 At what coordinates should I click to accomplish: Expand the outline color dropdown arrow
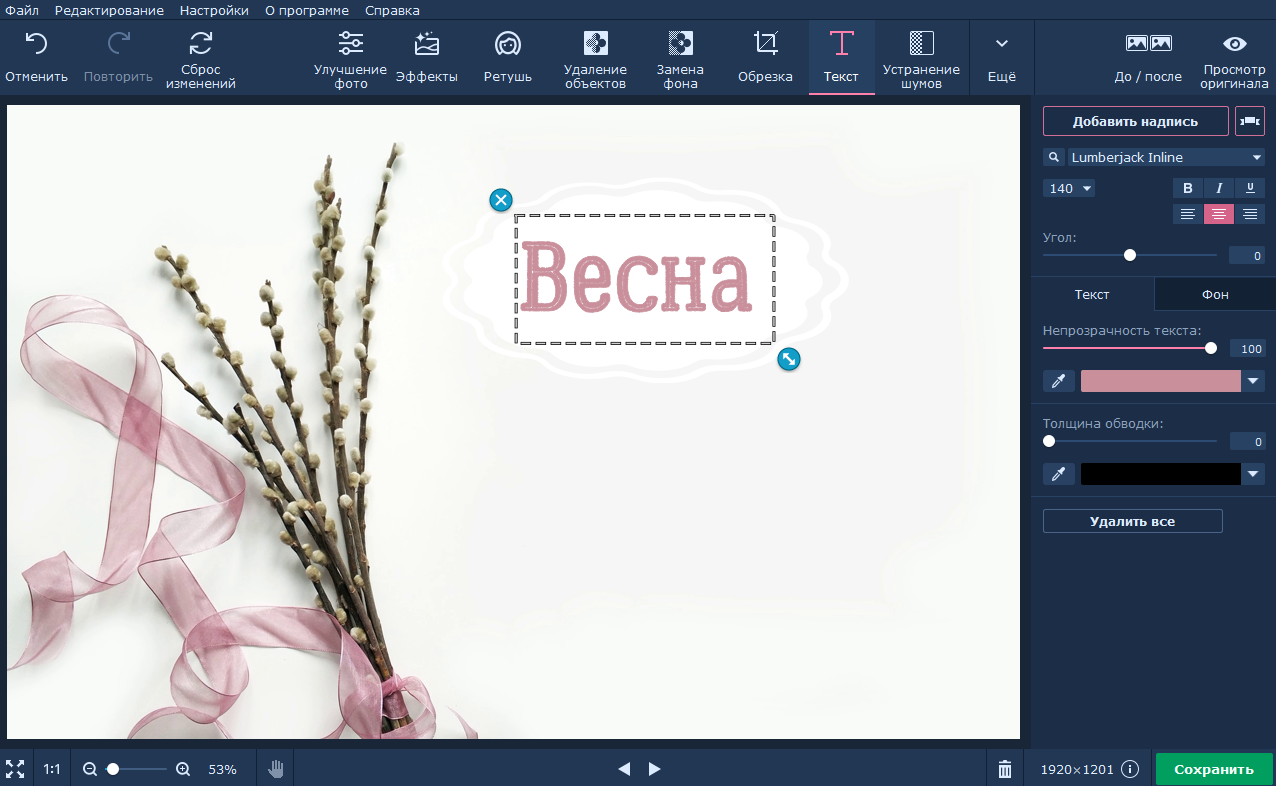(x=1253, y=474)
